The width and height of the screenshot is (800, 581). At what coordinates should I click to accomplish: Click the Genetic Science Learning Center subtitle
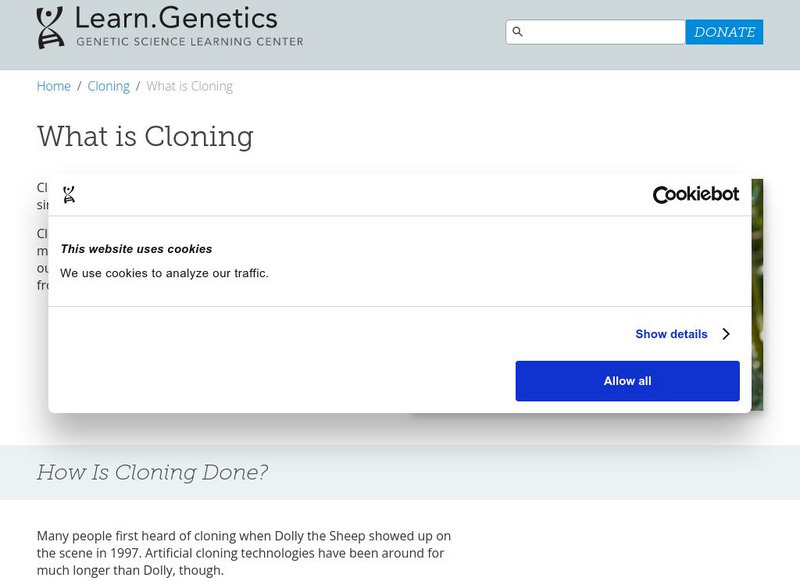coord(189,42)
